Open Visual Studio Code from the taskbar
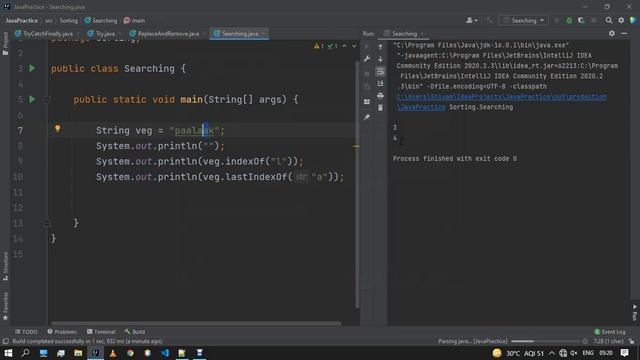This screenshot has width=640, height=360. [x=165, y=353]
